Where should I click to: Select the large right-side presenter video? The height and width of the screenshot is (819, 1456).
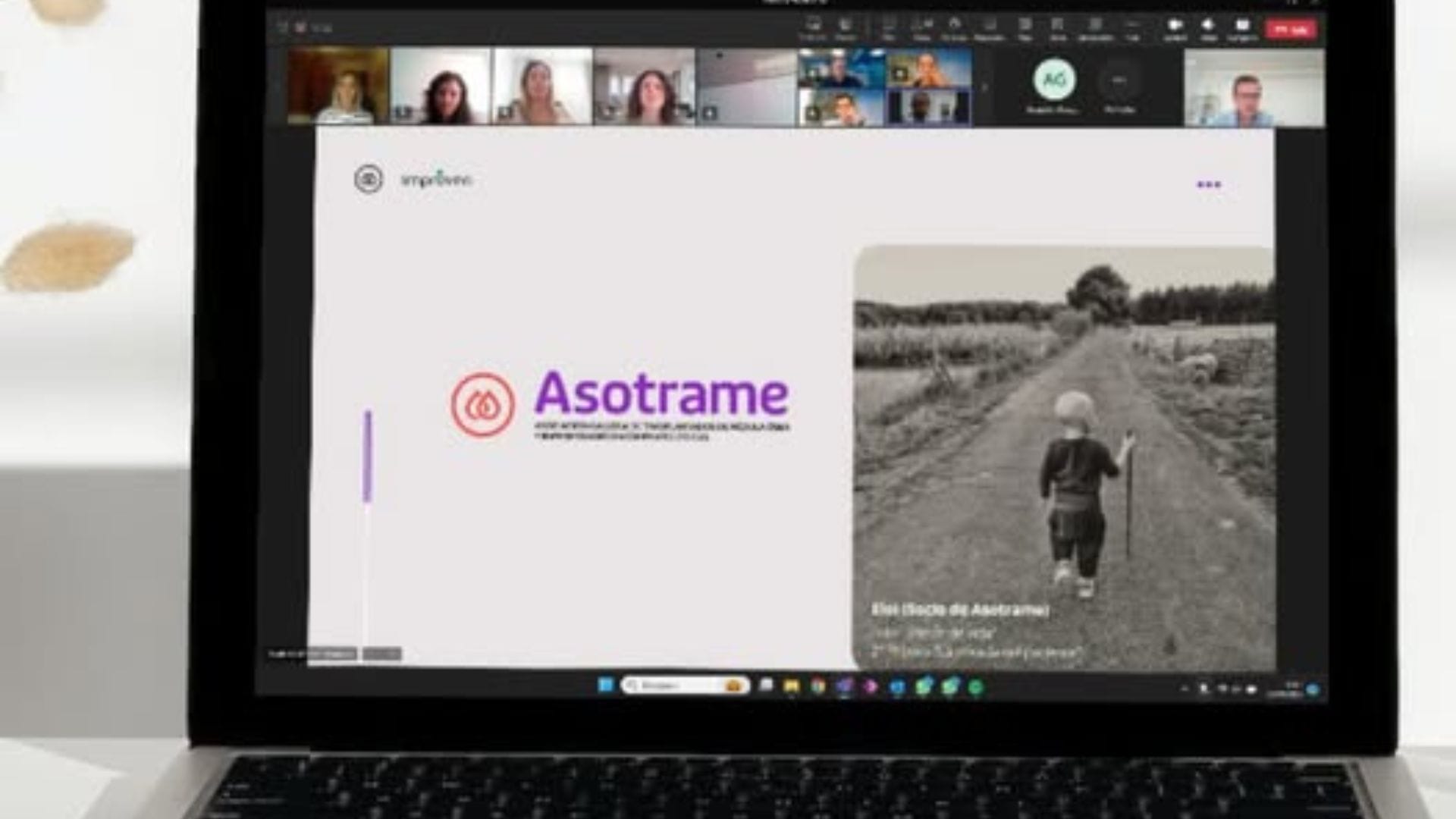(x=1254, y=88)
